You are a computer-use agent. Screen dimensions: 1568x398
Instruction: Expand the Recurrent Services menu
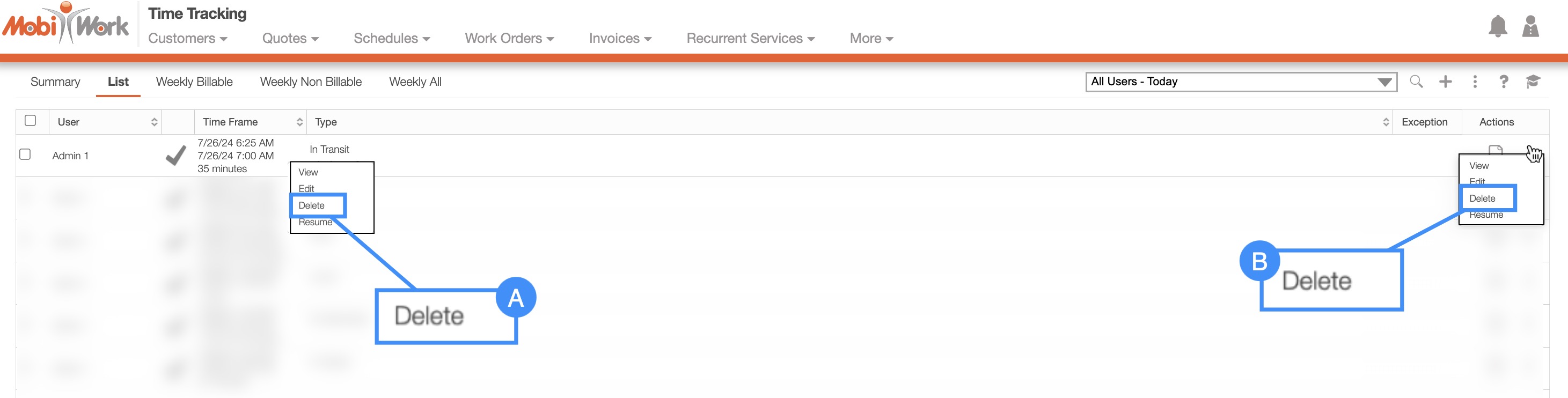tap(750, 38)
